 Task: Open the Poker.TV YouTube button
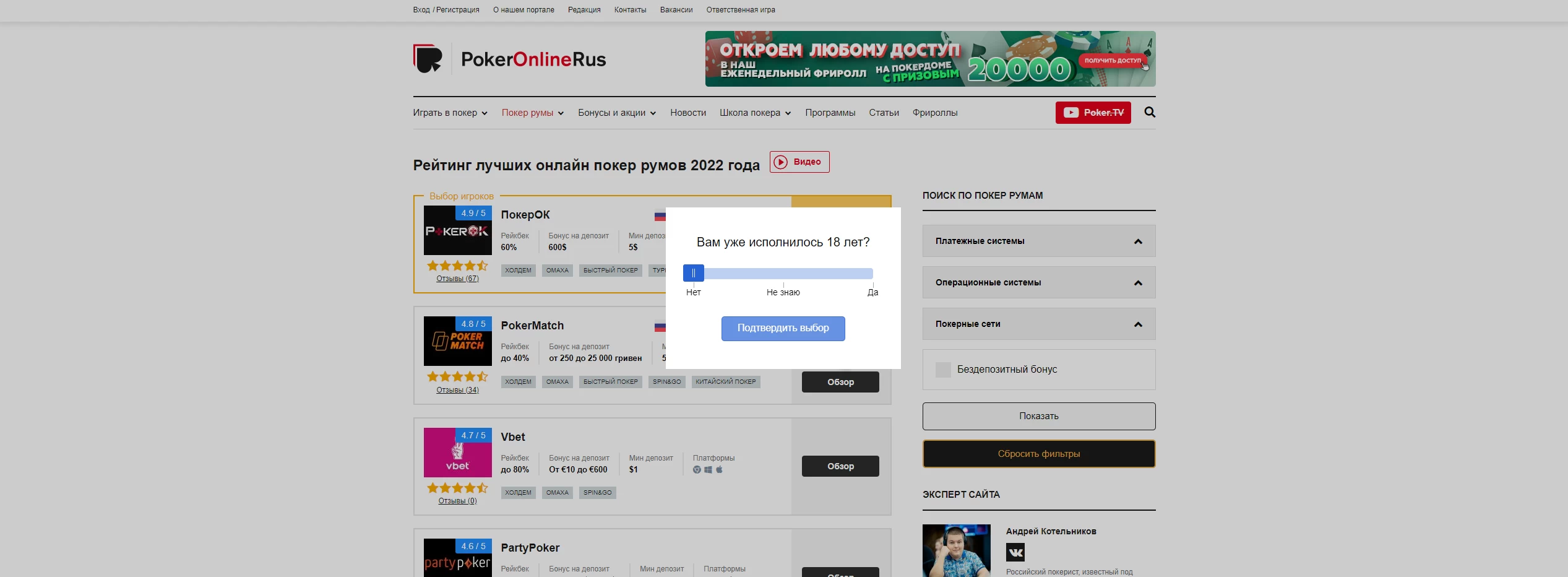(1093, 113)
